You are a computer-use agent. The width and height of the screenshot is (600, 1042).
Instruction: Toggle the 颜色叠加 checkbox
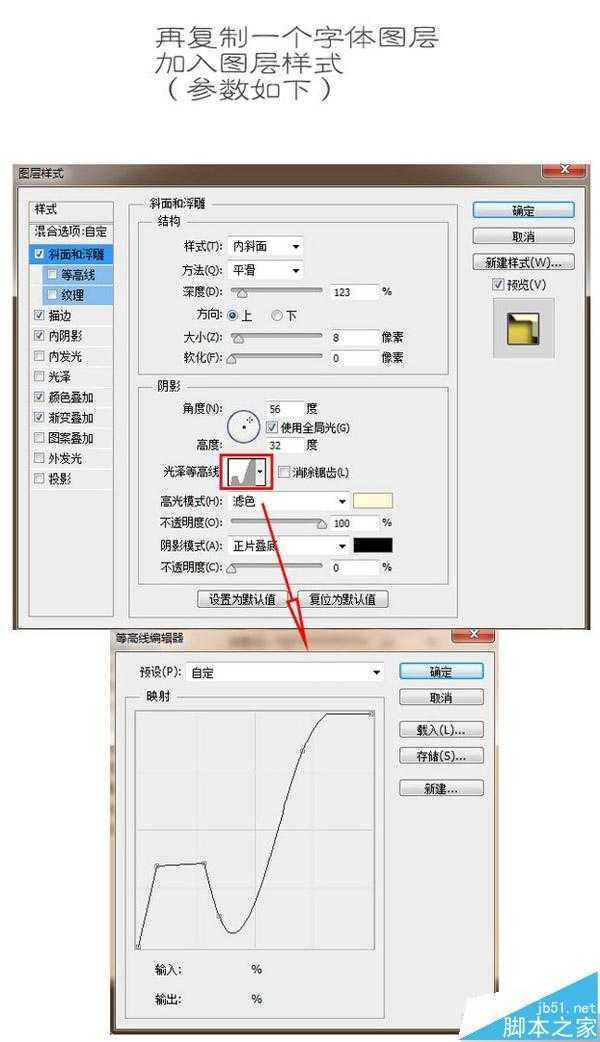coord(39,397)
